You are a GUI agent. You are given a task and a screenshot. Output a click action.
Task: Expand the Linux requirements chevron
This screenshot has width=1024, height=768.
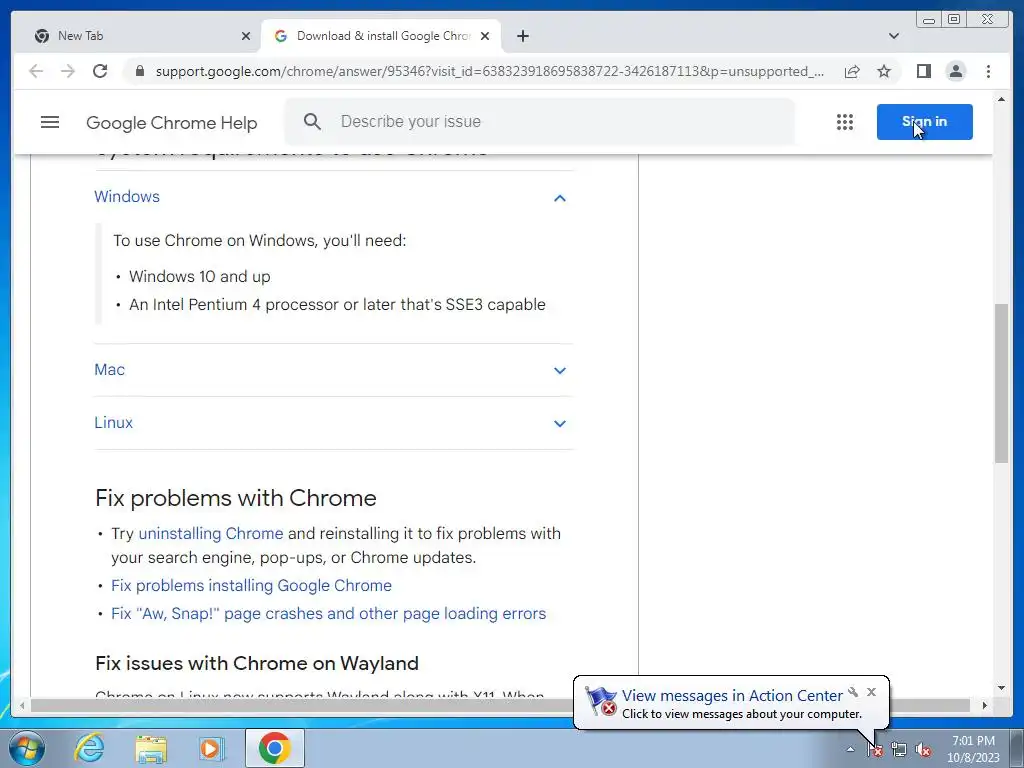tap(560, 423)
